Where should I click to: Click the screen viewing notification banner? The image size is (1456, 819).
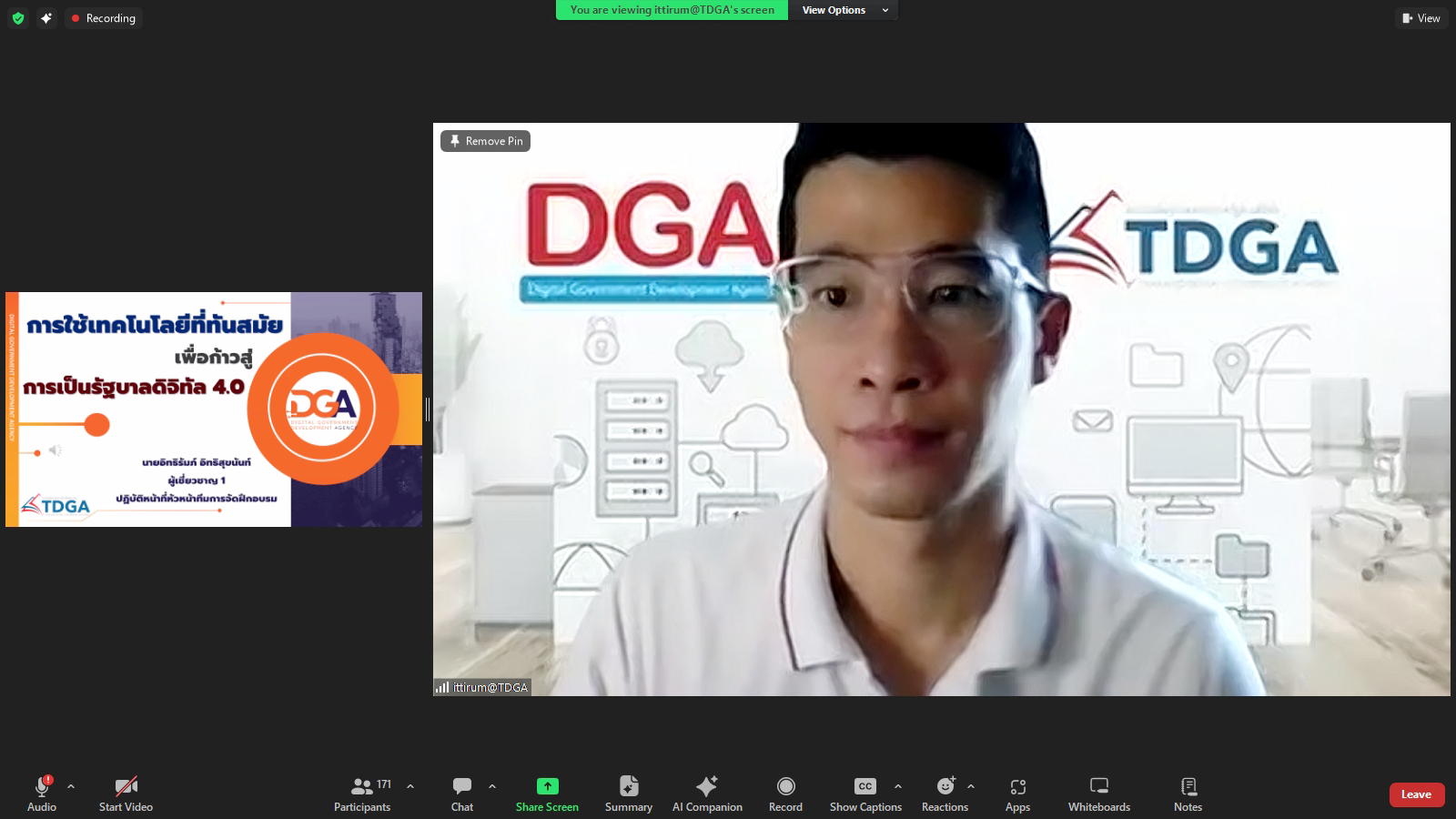tap(672, 10)
